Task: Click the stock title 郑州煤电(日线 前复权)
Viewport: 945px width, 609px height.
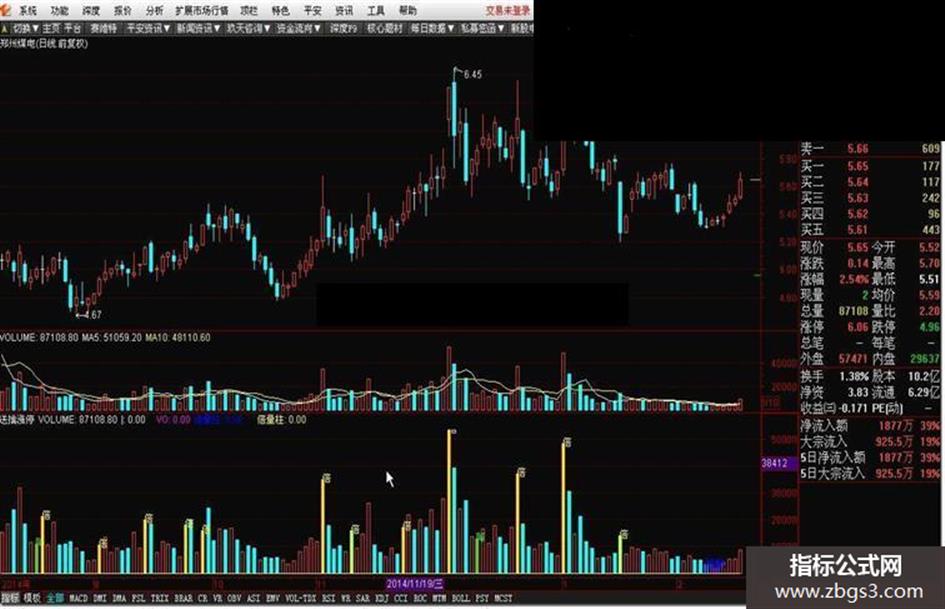Action: tap(44, 44)
